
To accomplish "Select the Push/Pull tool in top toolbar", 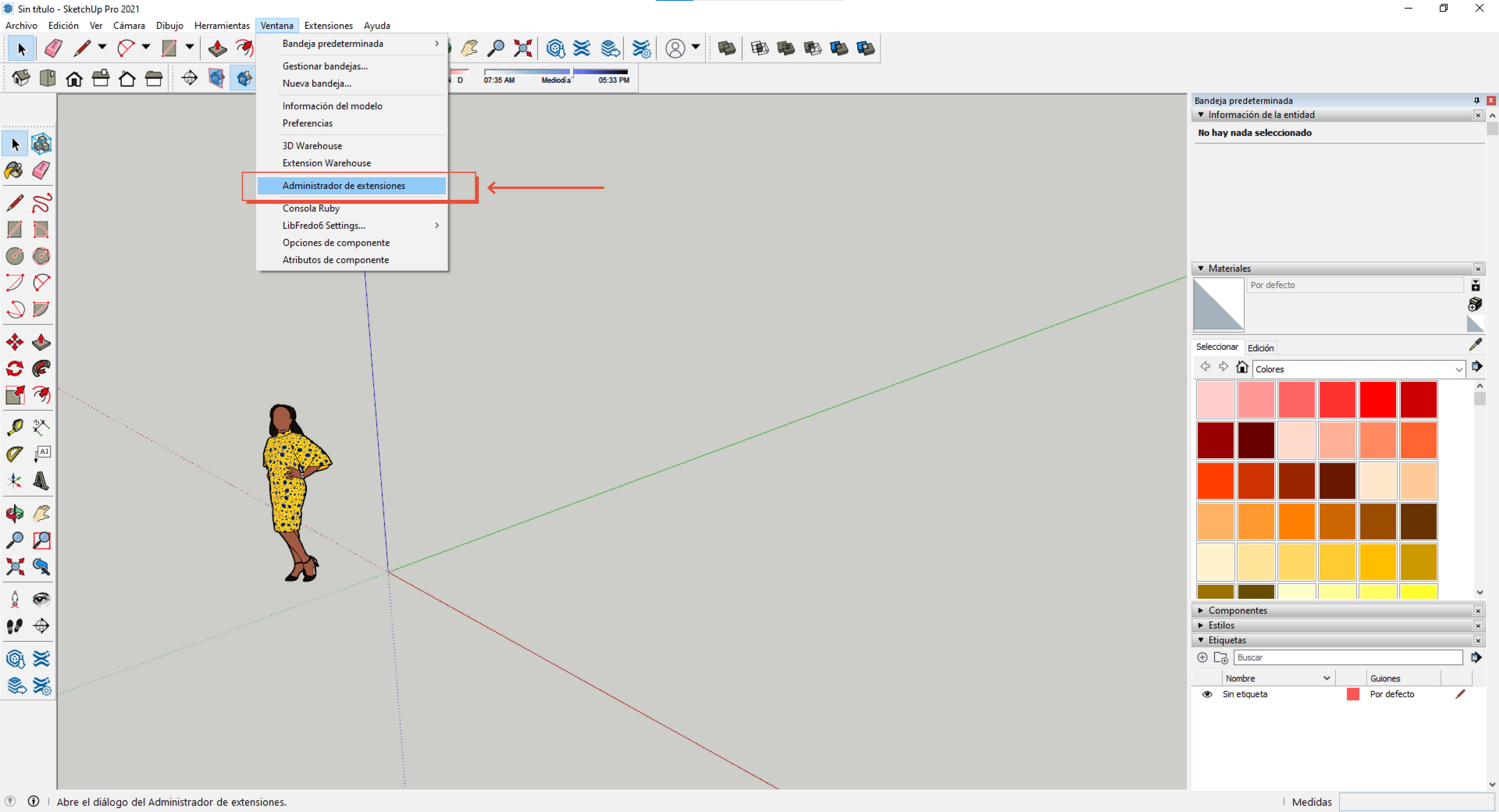I will tap(218, 48).
